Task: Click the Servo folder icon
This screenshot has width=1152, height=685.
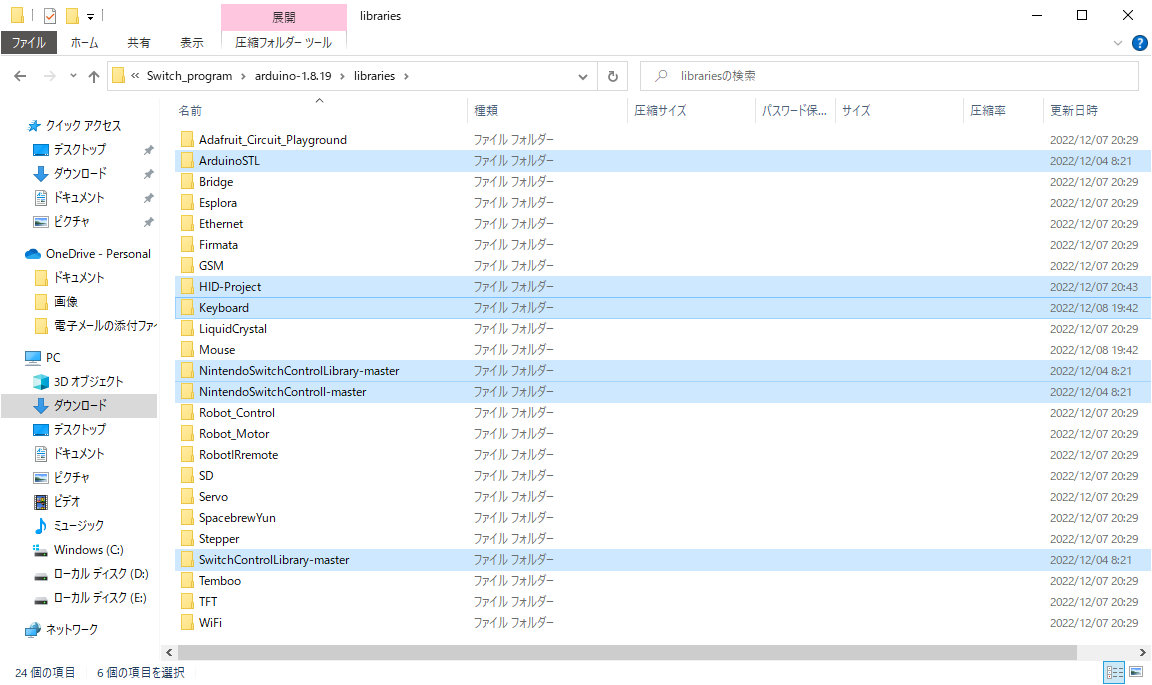Action: pyautogui.click(x=187, y=497)
